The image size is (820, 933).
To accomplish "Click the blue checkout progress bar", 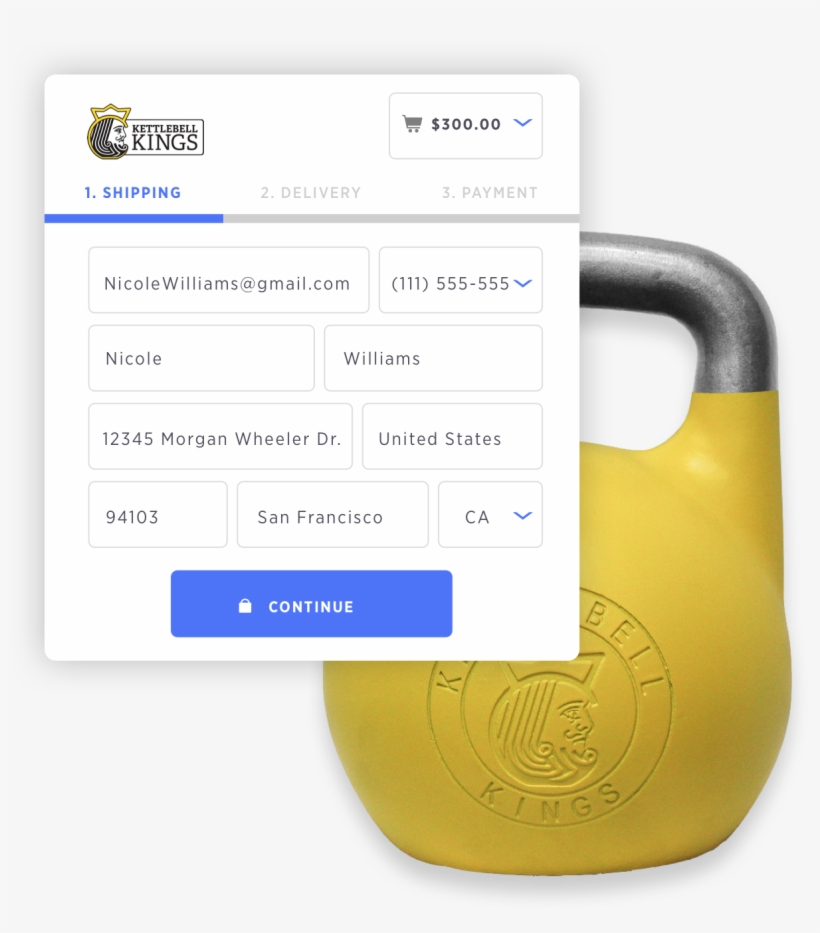I will pos(134,218).
